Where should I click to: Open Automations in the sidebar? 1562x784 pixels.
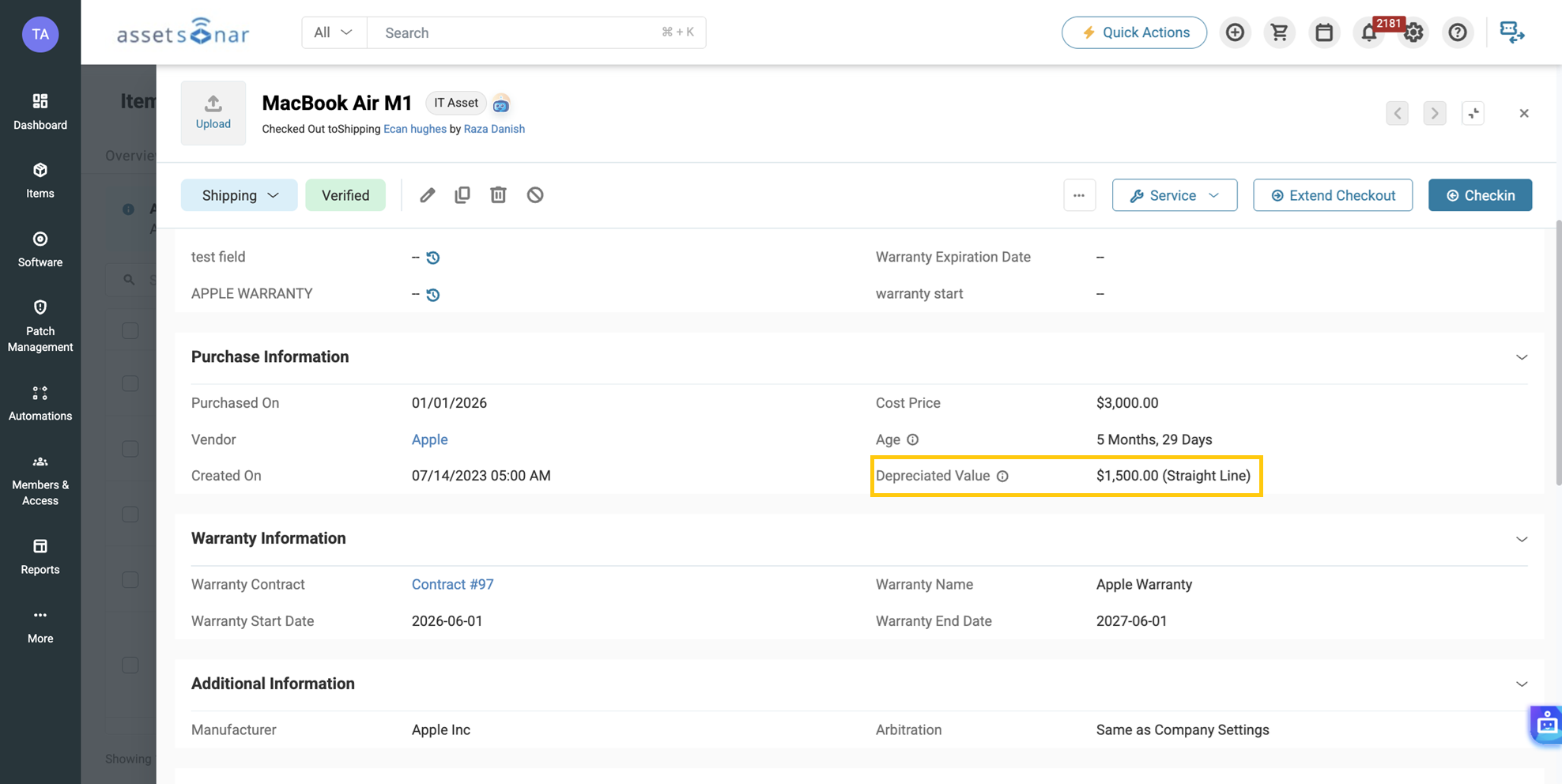point(40,402)
